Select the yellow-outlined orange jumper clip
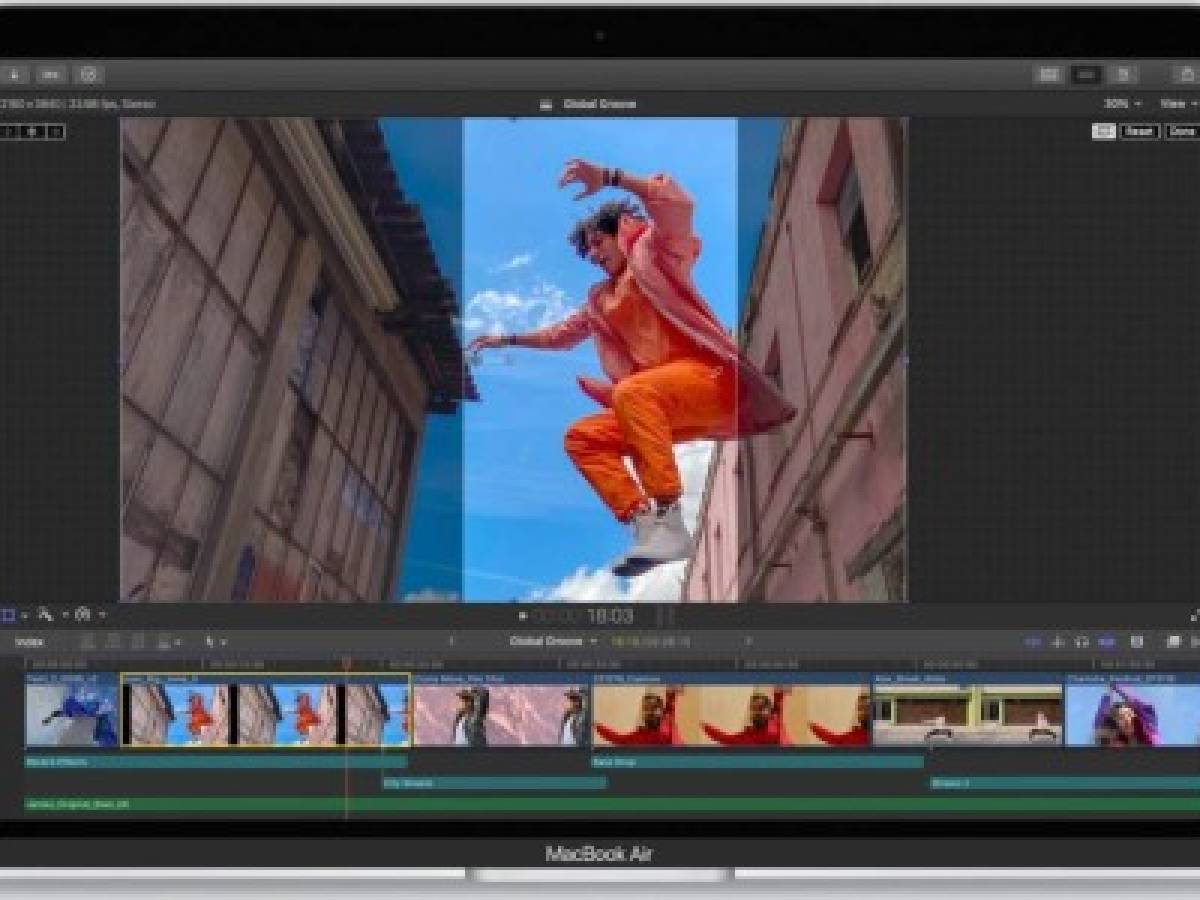The image size is (1200, 900). click(265, 710)
